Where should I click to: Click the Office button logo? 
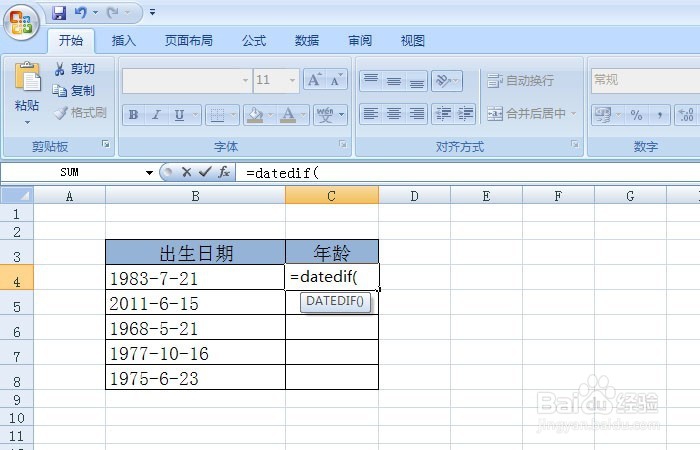(21, 21)
